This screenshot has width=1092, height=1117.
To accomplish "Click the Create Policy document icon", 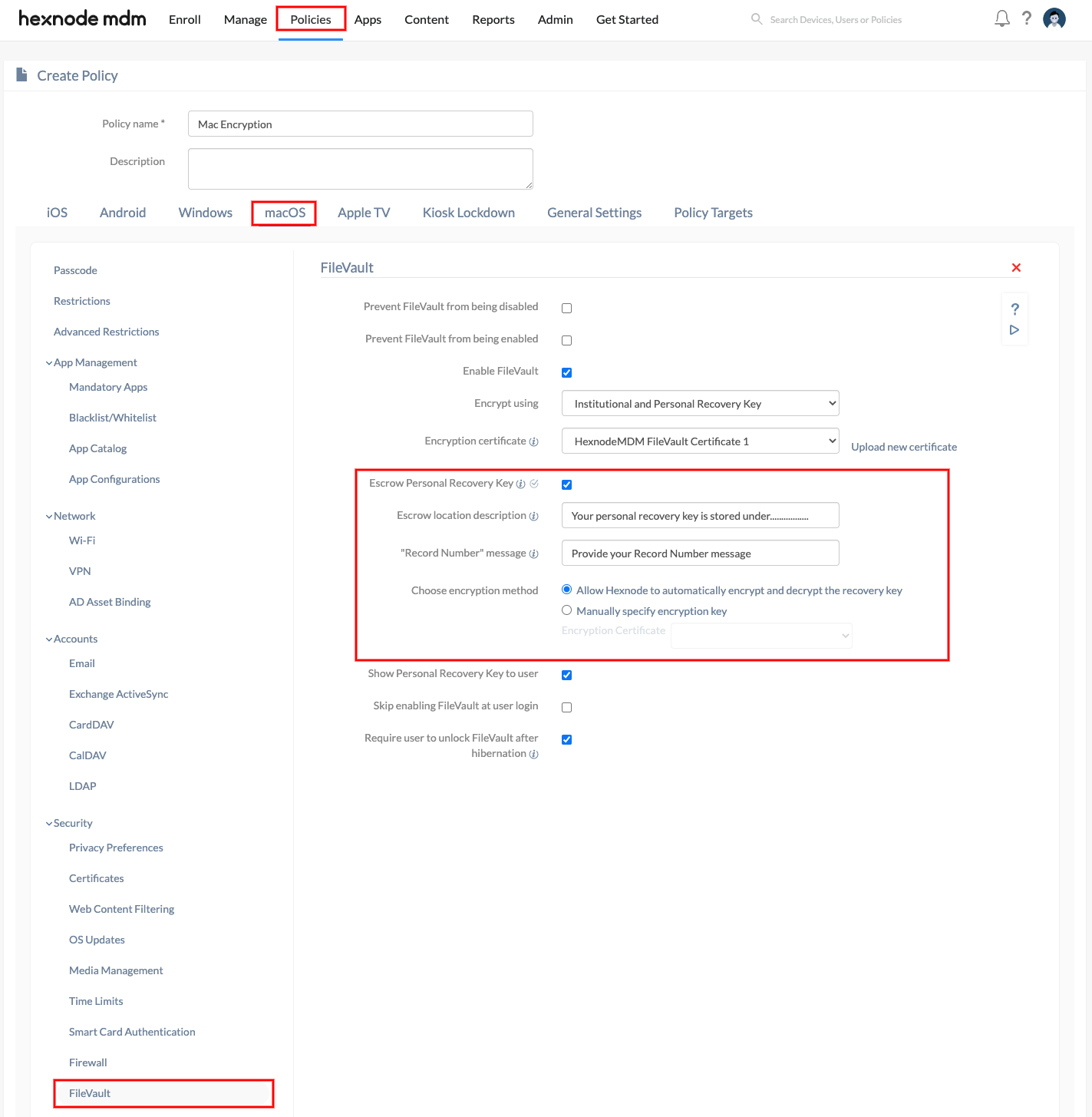I will click(22, 74).
